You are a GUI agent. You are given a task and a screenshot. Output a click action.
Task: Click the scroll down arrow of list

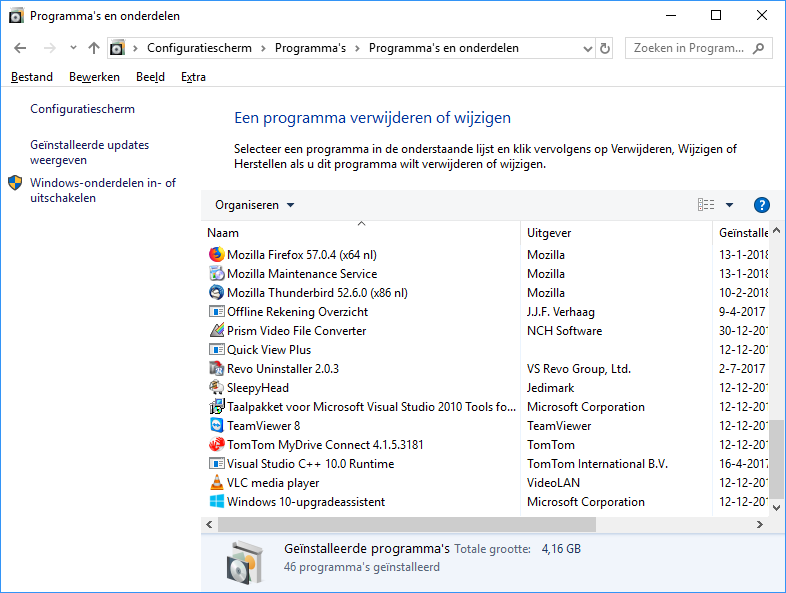pos(776,507)
